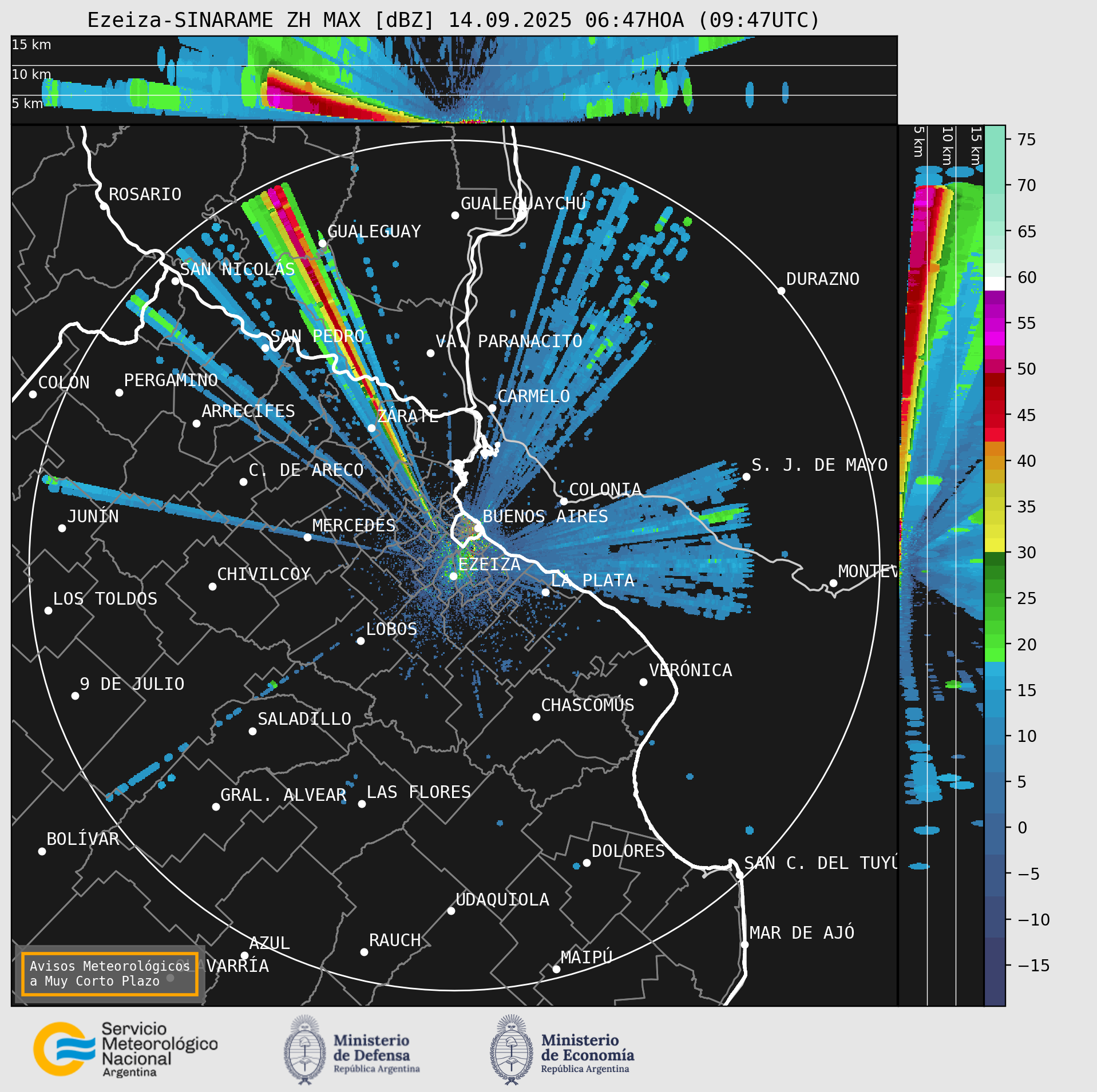Click the Servicio Meteorológico Nacional logo

(x=125, y=1050)
